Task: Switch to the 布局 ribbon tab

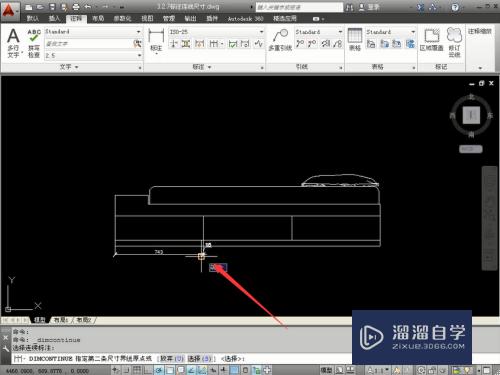Action: point(98,19)
